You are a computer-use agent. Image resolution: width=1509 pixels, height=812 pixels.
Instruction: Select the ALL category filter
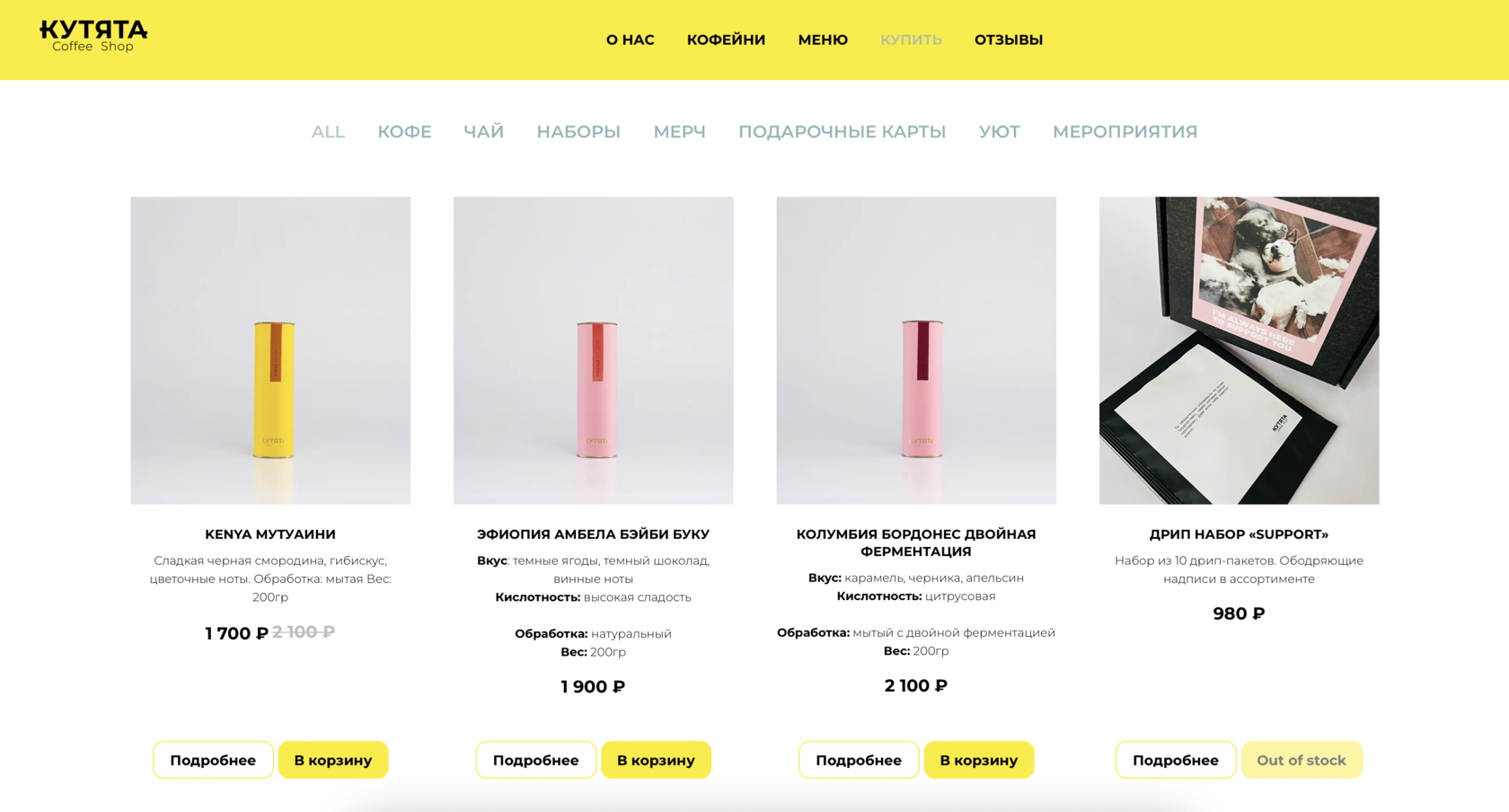[x=328, y=132]
